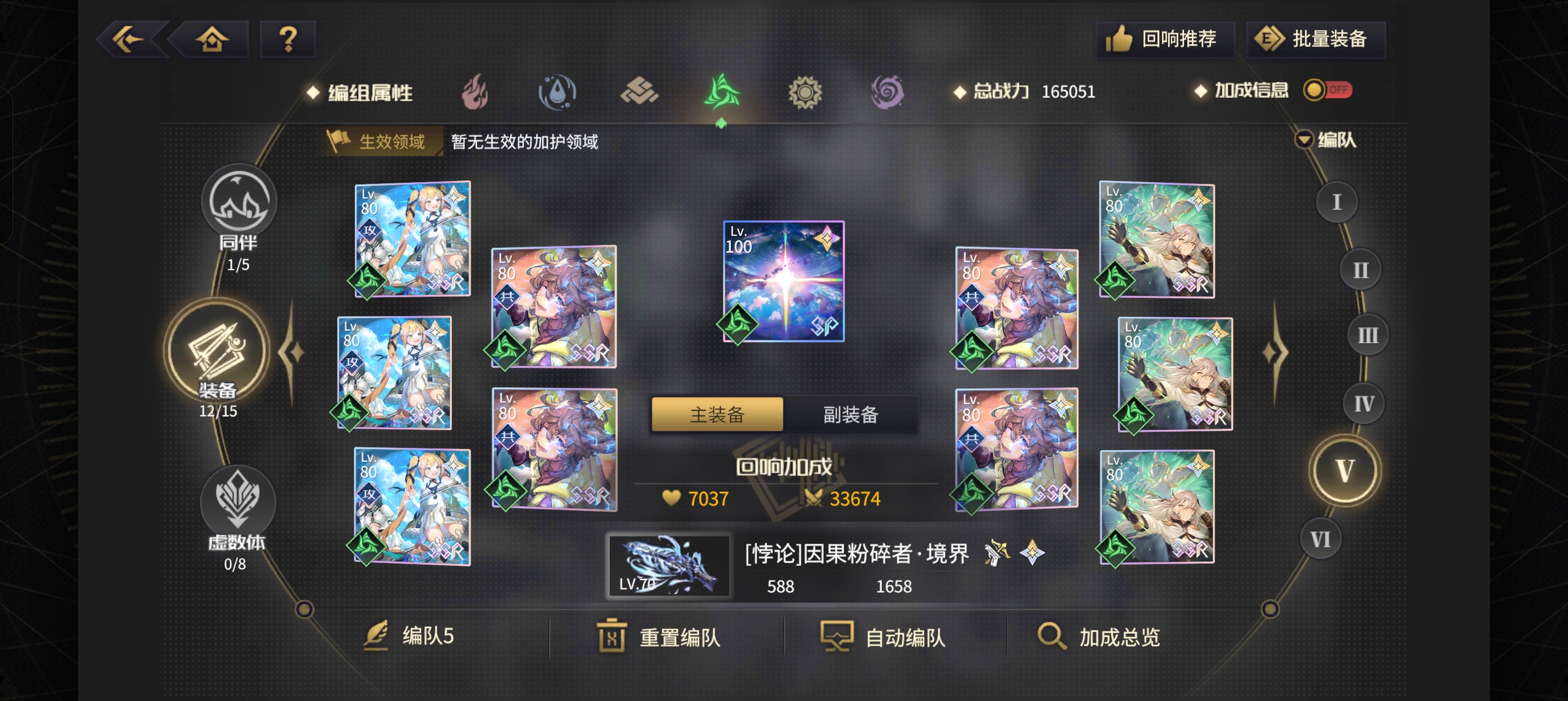This screenshot has width=1568, height=701.
Task: Open the 同伴 companion section
Action: 239,217
